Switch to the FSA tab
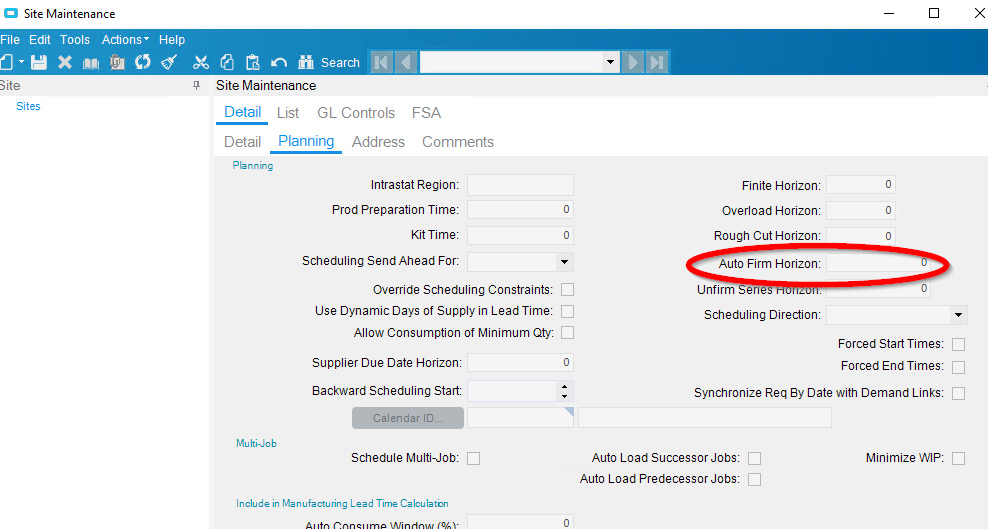 (x=427, y=113)
